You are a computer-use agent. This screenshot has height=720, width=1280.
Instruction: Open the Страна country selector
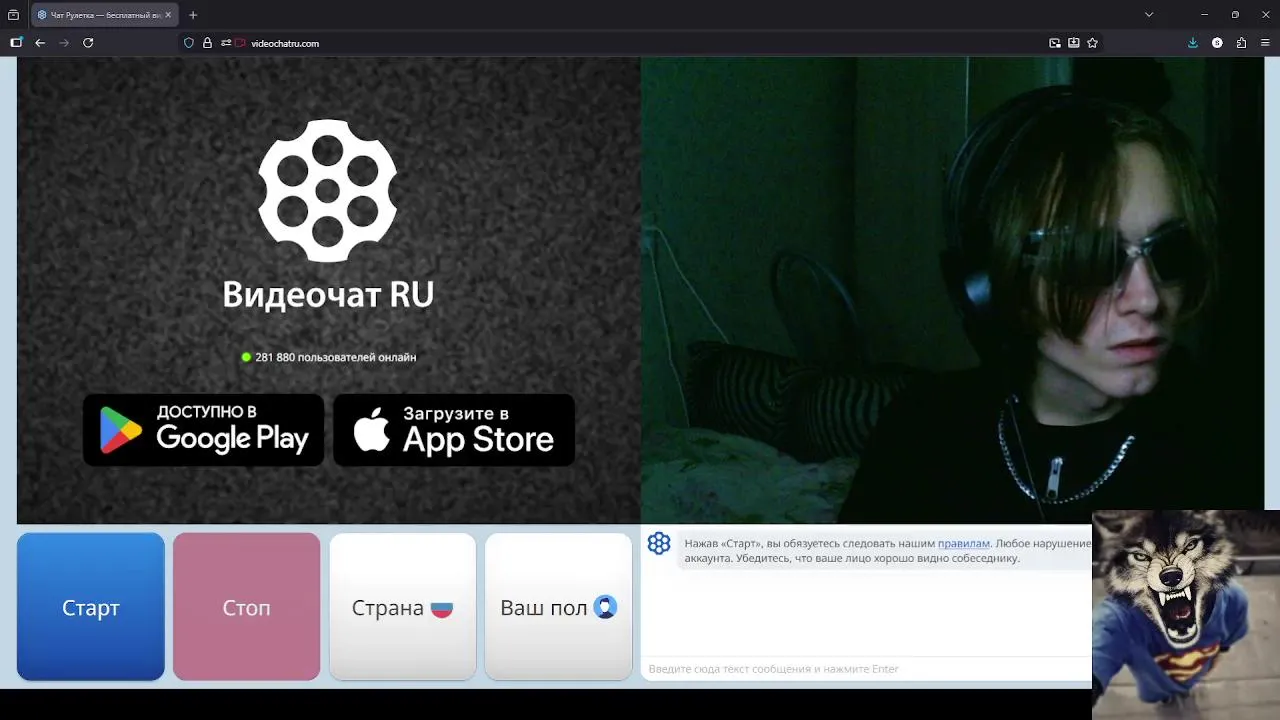[403, 607]
